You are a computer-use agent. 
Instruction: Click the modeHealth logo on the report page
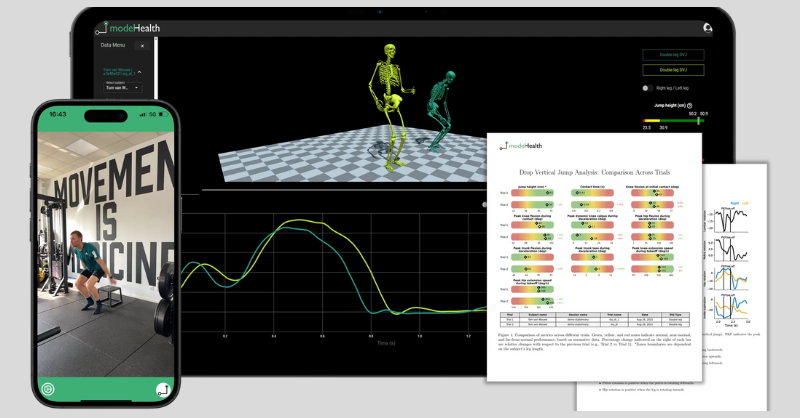pyautogui.click(x=520, y=146)
